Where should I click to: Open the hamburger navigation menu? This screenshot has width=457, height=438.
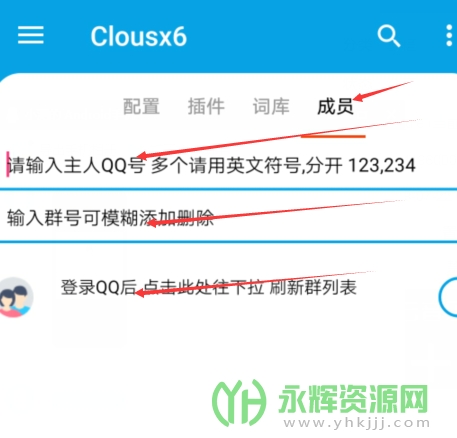click(x=31, y=35)
